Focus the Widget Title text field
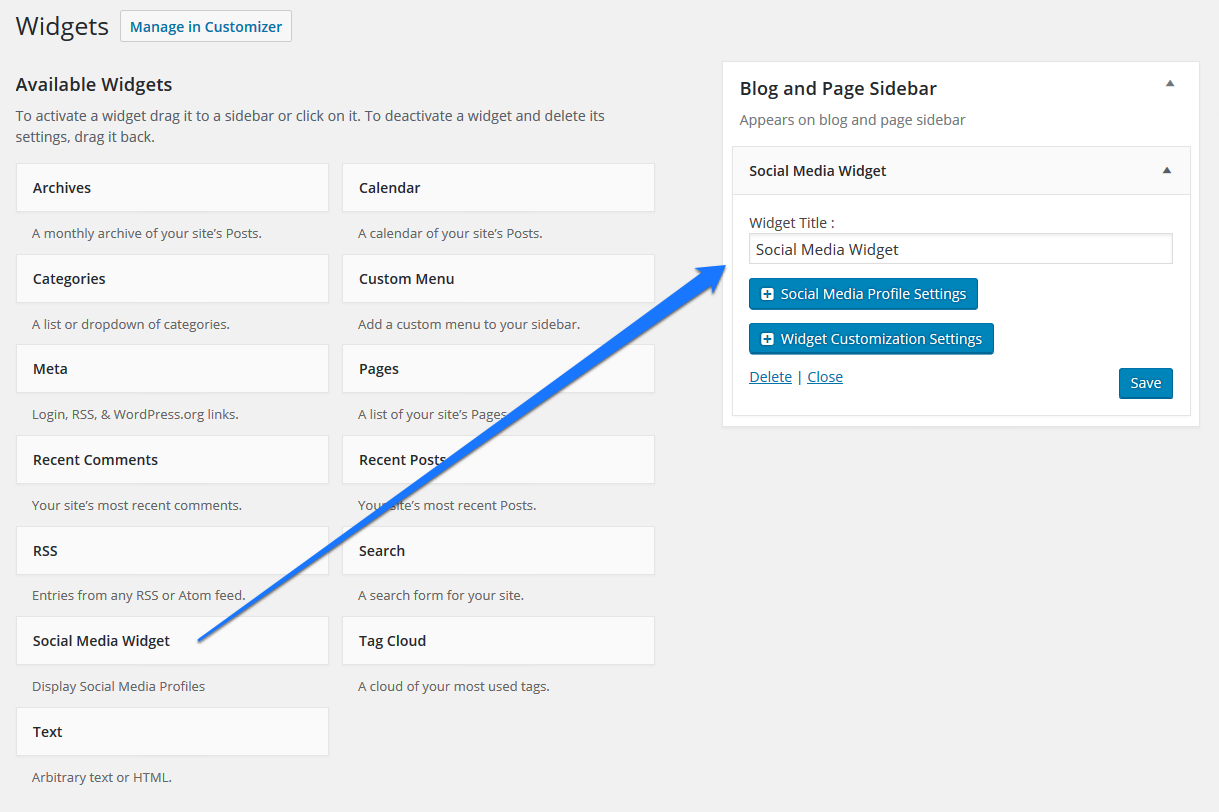 coord(960,249)
